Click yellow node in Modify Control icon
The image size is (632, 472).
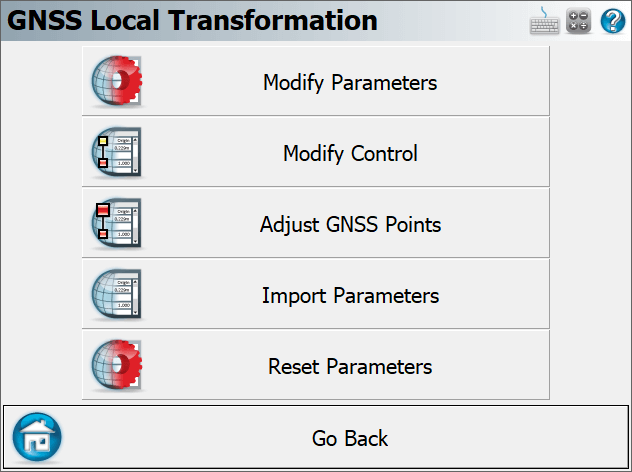pos(103,141)
